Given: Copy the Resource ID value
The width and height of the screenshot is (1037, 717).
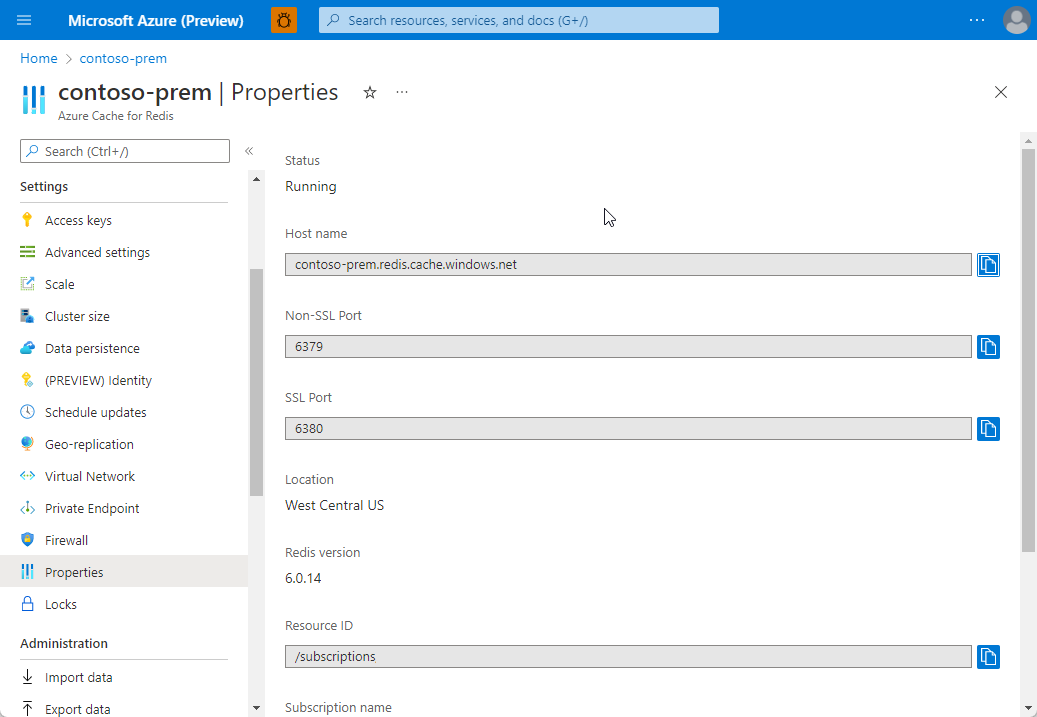Looking at the screenshot, I should point(988,656).
